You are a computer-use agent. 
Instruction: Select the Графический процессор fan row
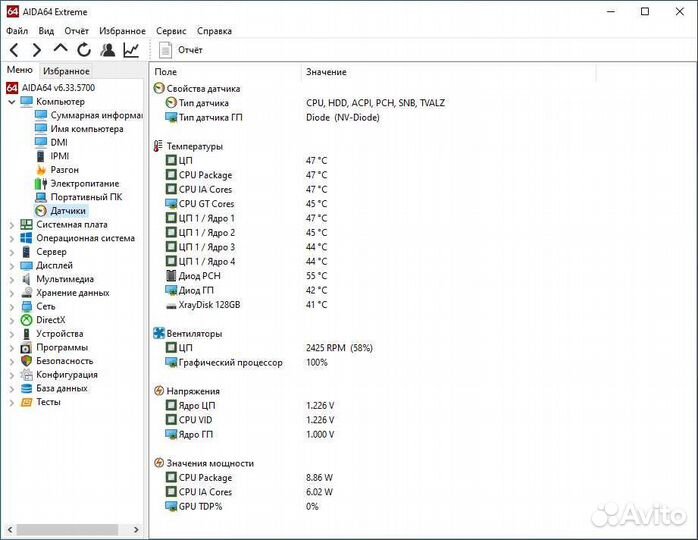coord(230,362)
